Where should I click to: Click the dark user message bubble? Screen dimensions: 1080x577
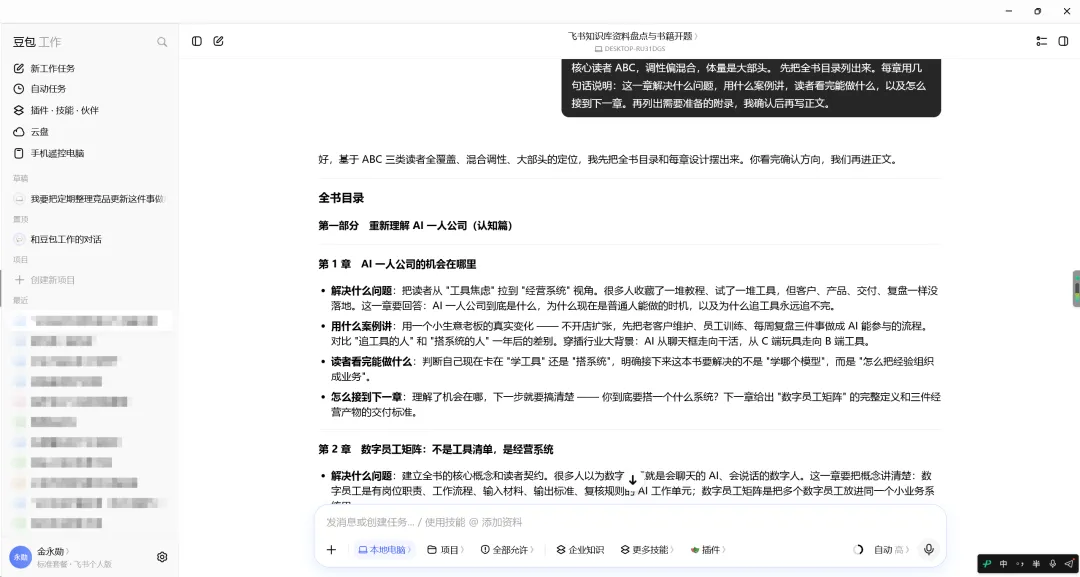click(x=751, y=87)
